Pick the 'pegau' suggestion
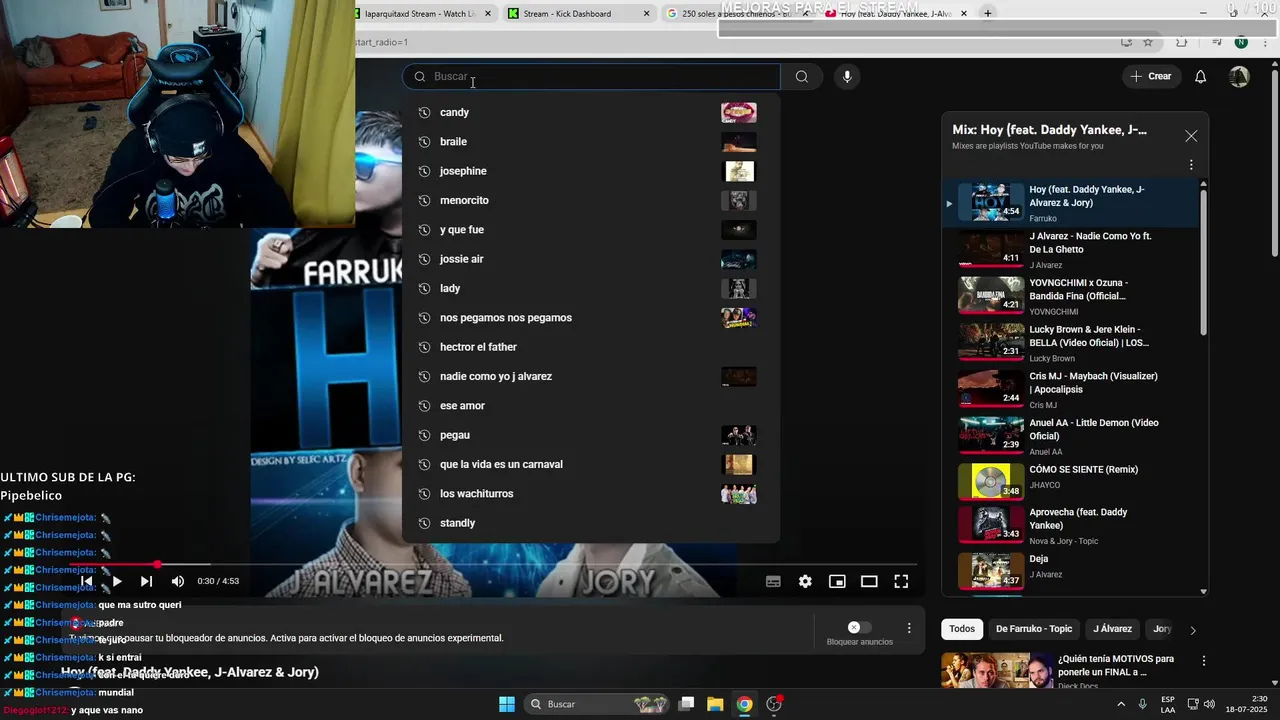Viewport: 1280px width, 720px height. pos(590,435)
